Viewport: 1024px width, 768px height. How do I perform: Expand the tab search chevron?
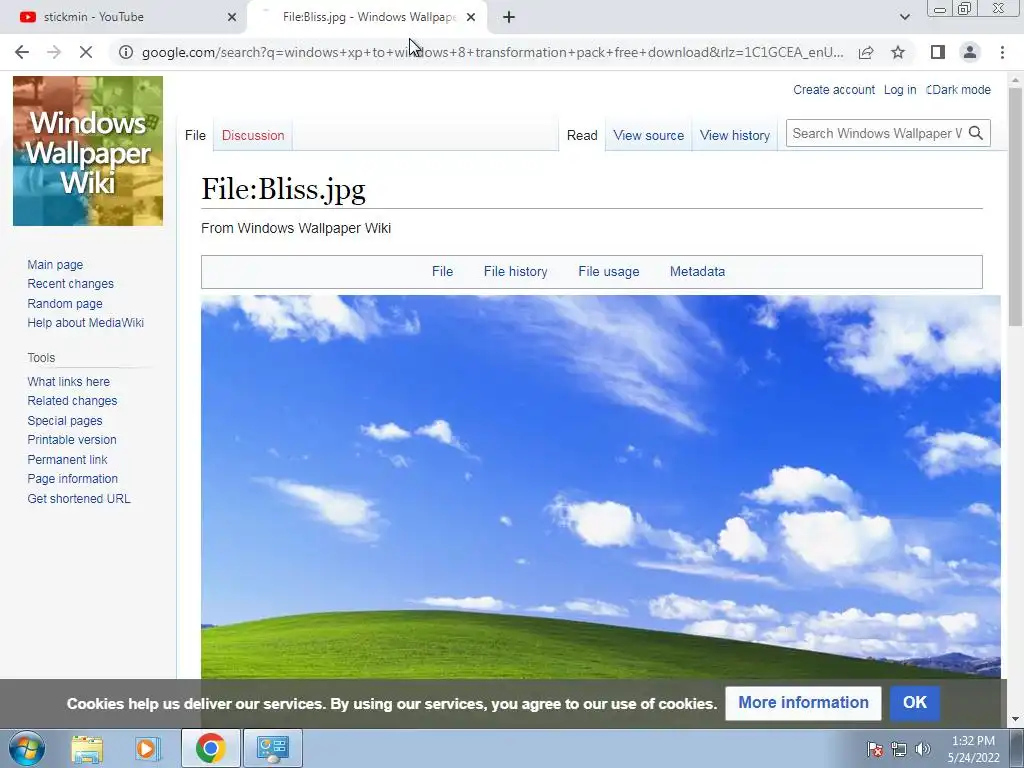(904, 17)
